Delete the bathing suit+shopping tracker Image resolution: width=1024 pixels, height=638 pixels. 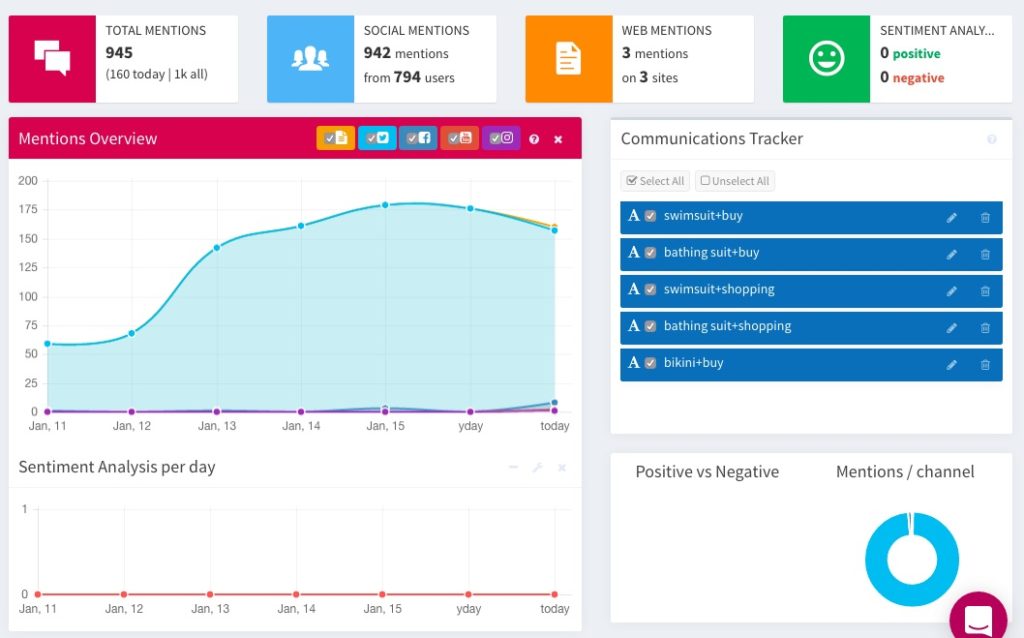click(x=985, y=328)
